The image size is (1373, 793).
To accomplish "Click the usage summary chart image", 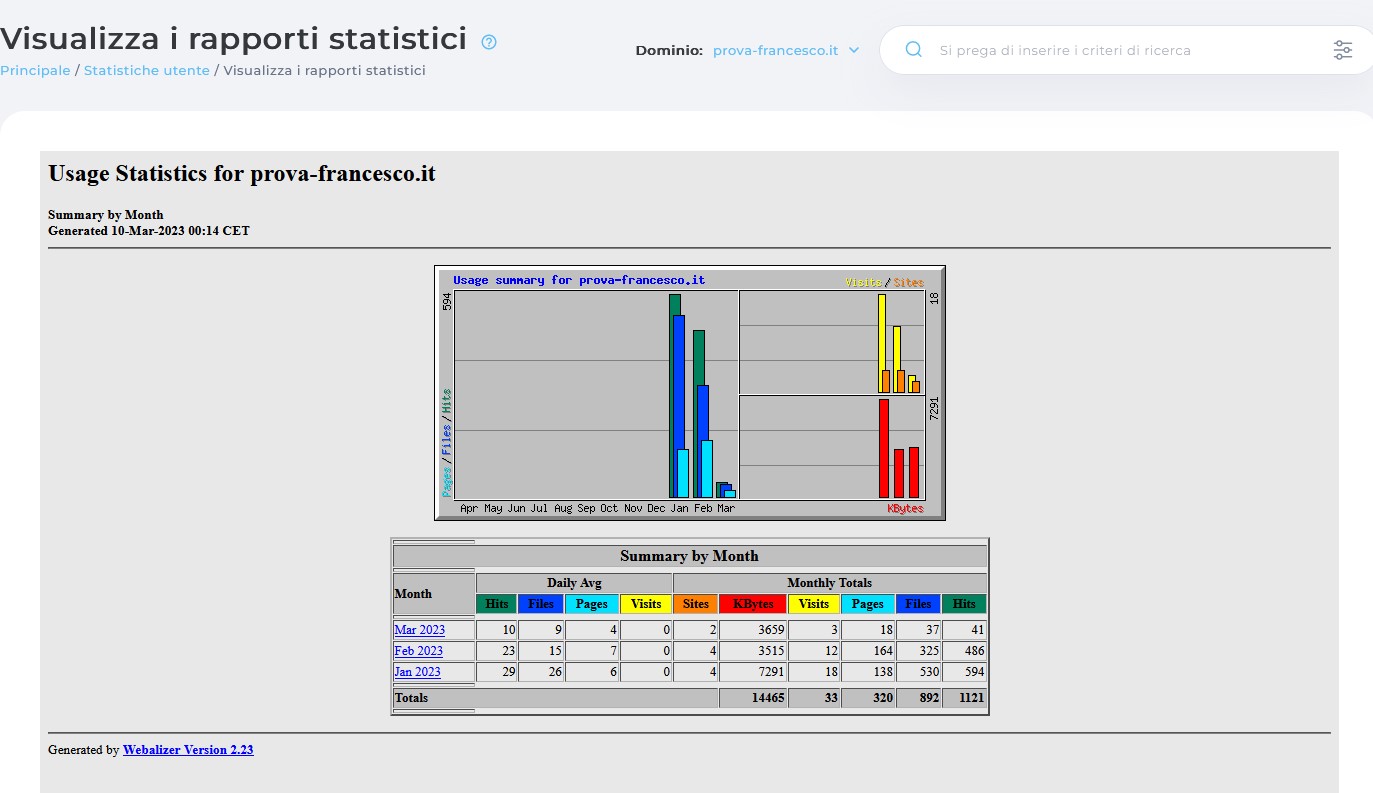I will click(x=690, y=393).
